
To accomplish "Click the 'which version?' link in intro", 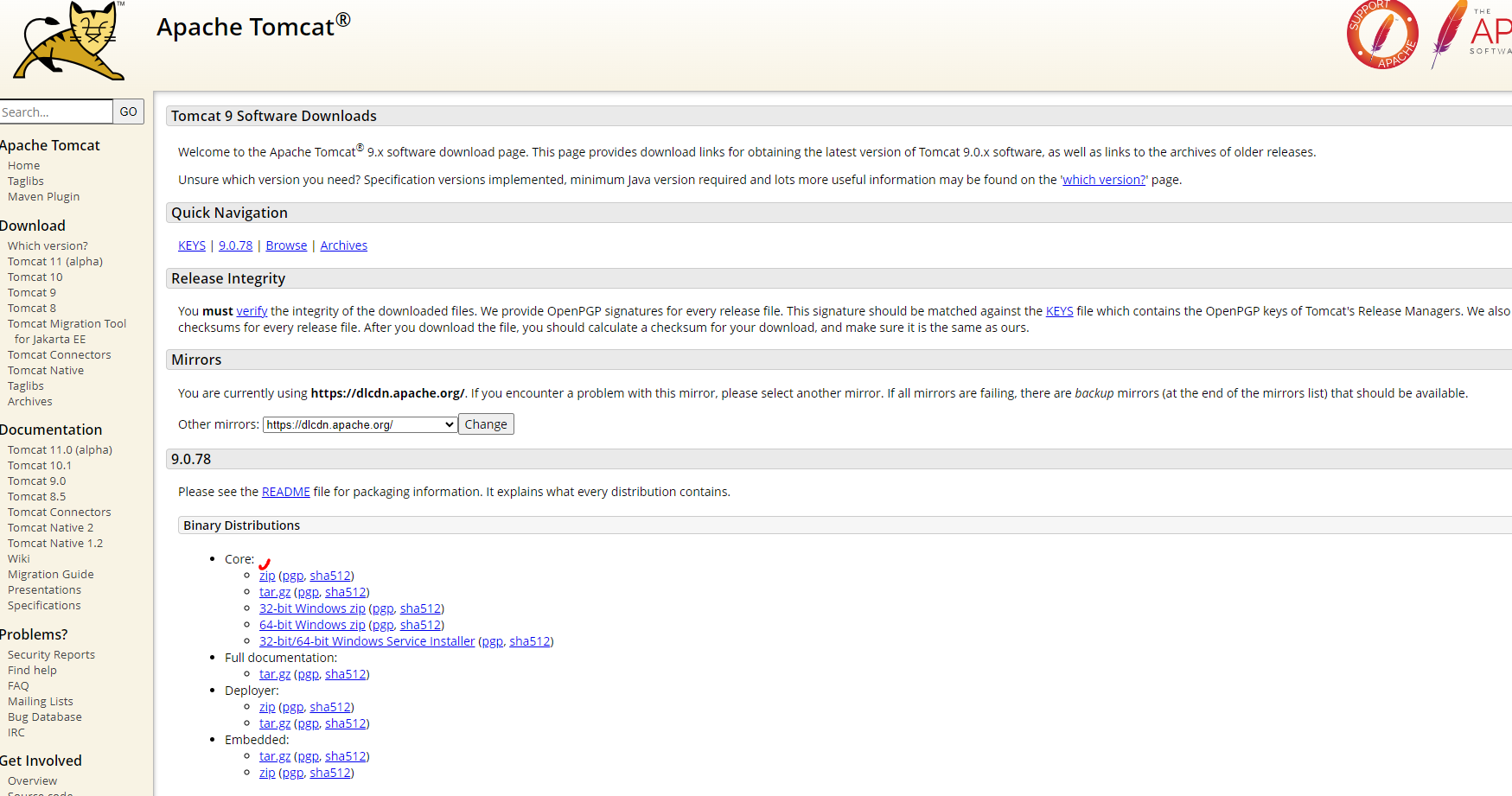I will (1104, 180).
